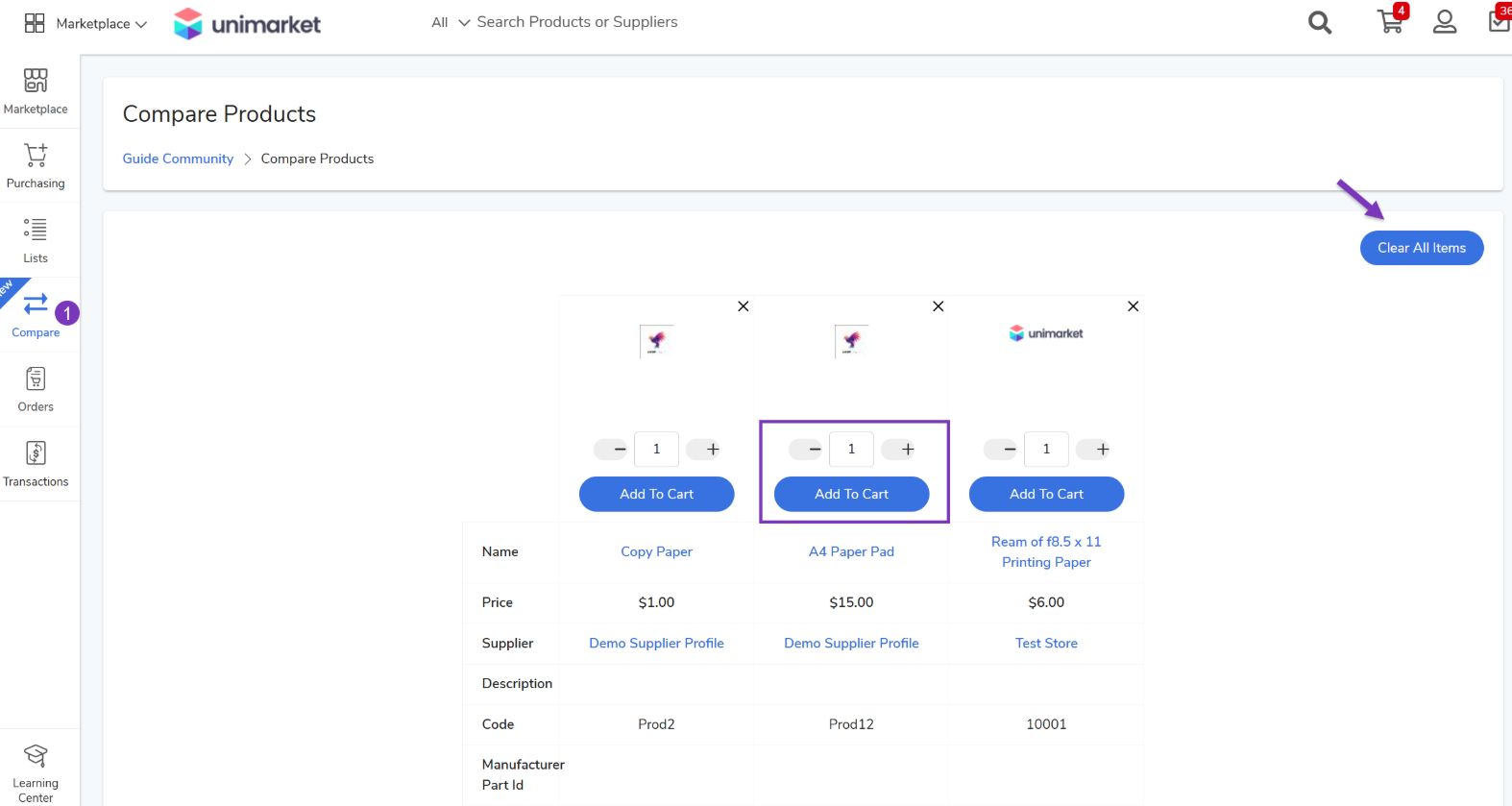The width and height of the screenshot is (1512, 806).
Task: Increase quantity for Ream Printing Paper
Action: [x=1103, y=449]
